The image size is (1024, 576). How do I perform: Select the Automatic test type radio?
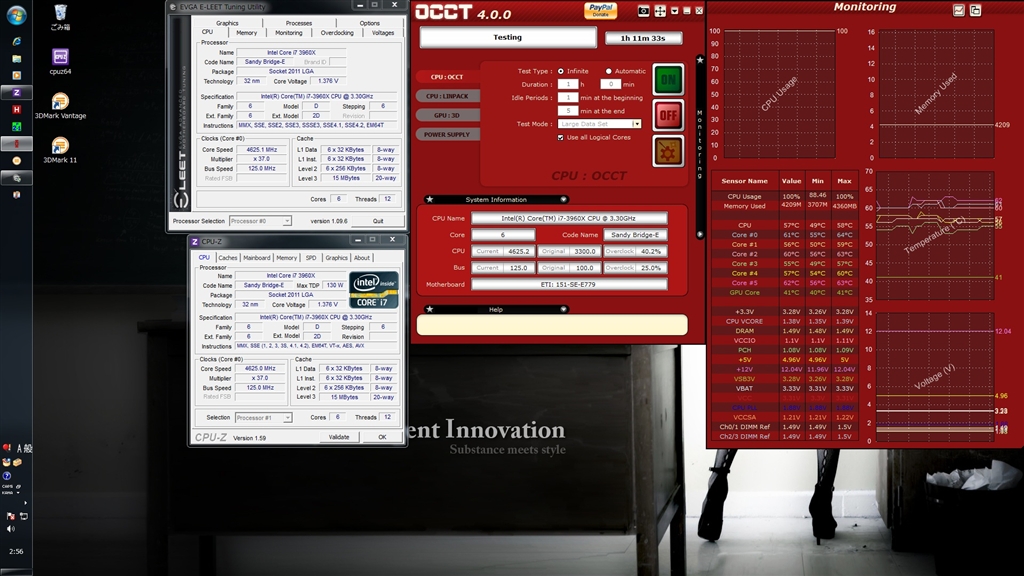click(x=609, y=71)
